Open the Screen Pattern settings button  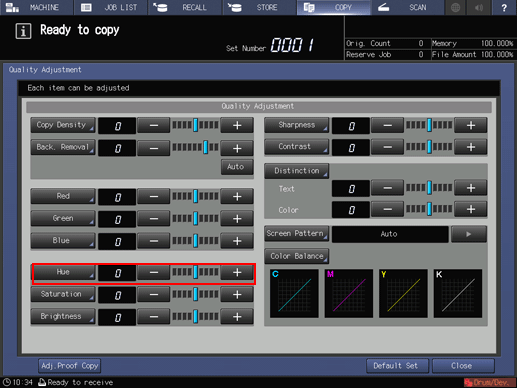pyautogui.click(x=297, y=234)
